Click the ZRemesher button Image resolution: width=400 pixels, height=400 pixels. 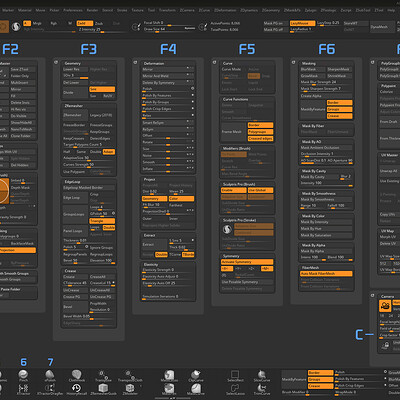pyautogui.click(x=75, y=115)
